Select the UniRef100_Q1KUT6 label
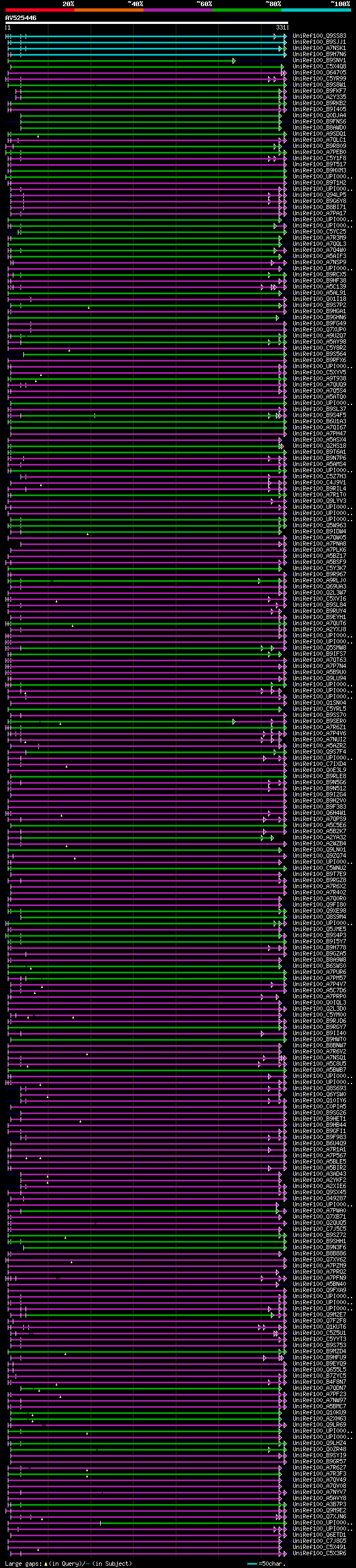 click(319, 1327)
